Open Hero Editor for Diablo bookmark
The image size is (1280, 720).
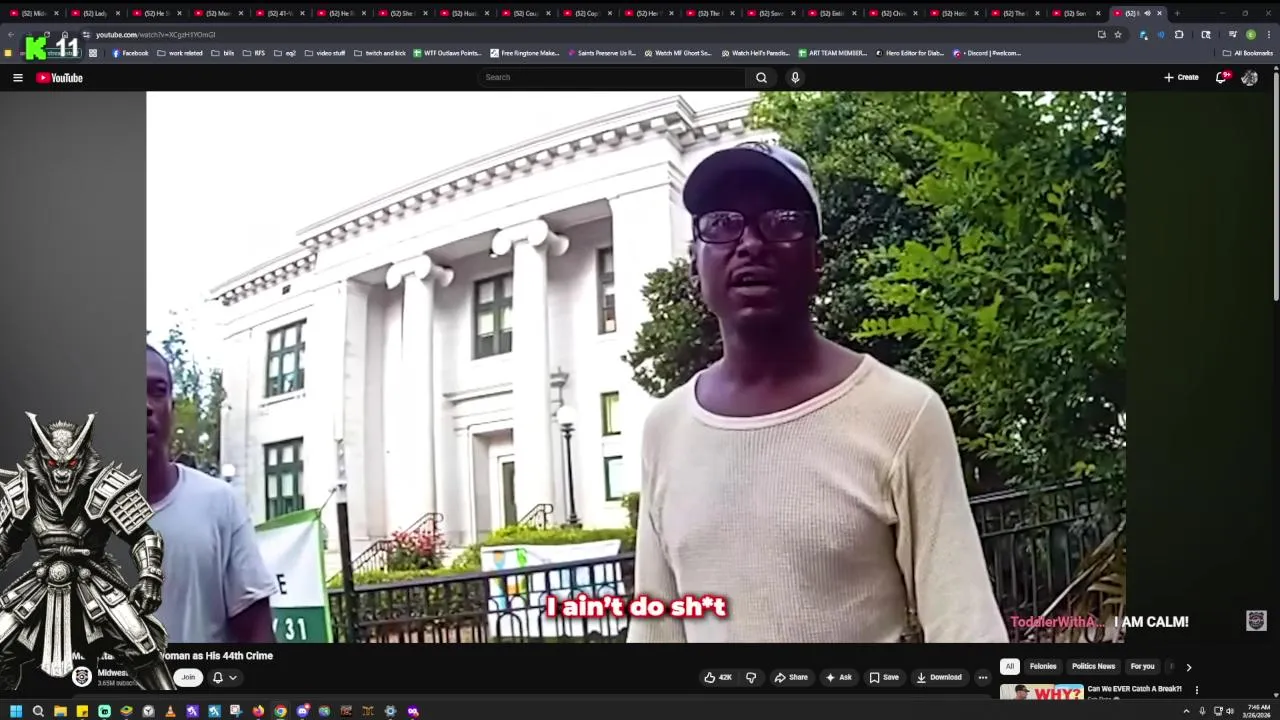click(910, 53)
